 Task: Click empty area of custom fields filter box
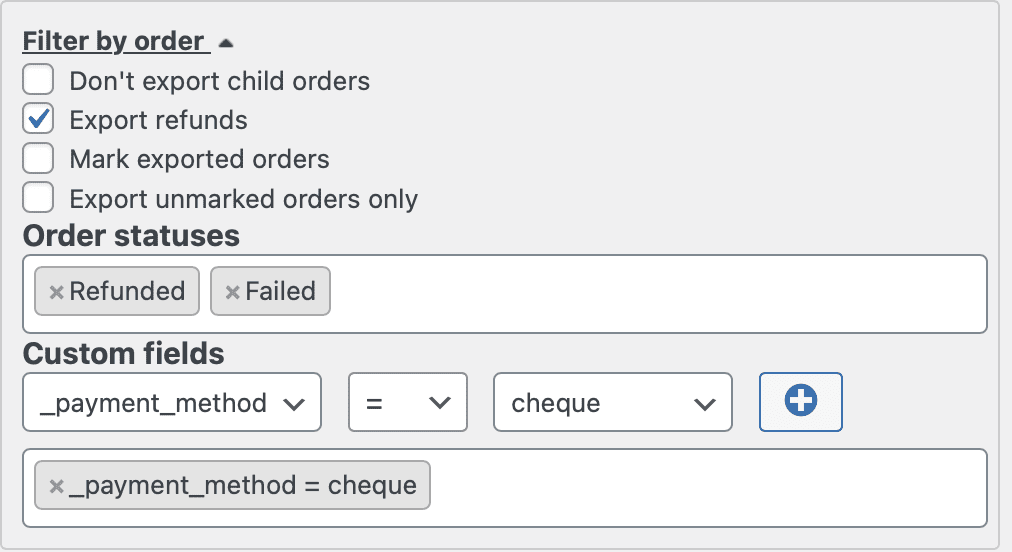tap(700, 488)
